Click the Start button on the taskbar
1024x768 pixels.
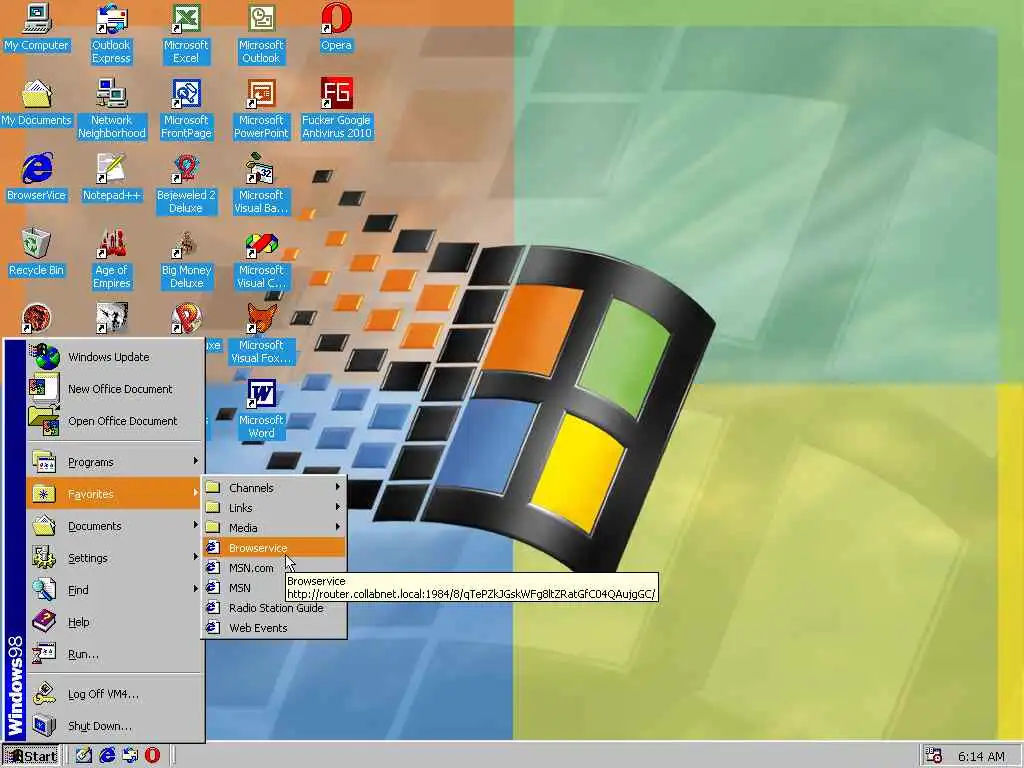31,756
